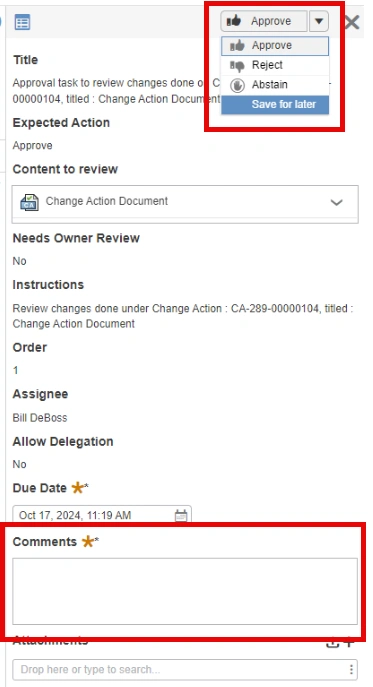Pick the Abstain option
Screen dimensions: 373x687
pyautogui.click(x=275, y=85)
